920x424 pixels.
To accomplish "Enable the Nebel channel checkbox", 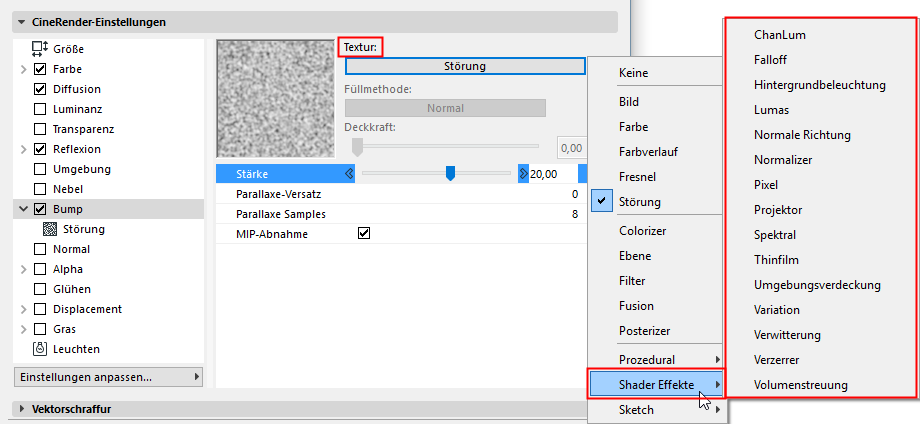I will click(x=40, y=189).
